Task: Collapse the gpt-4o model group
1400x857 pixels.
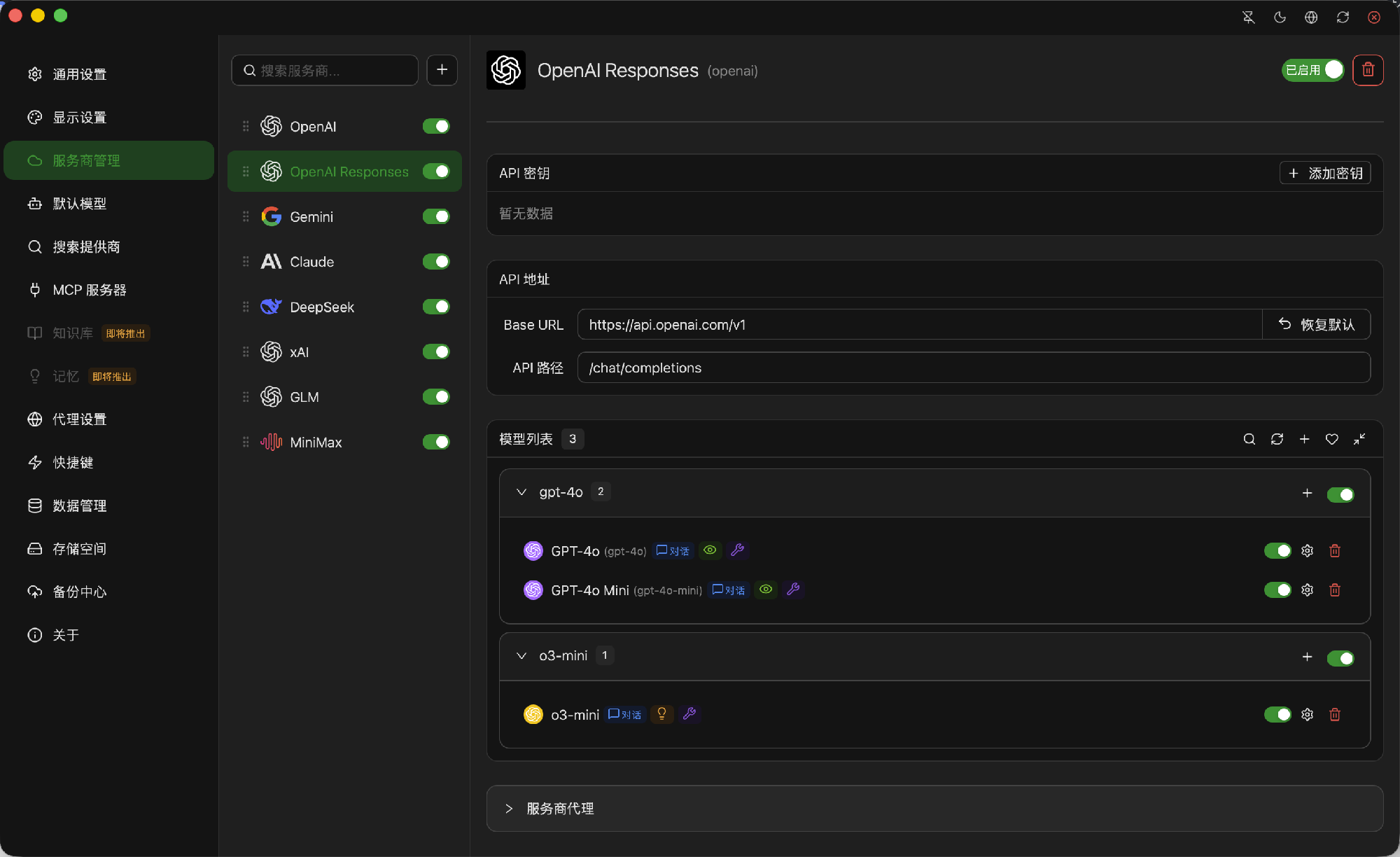Action: coord(521,492)
